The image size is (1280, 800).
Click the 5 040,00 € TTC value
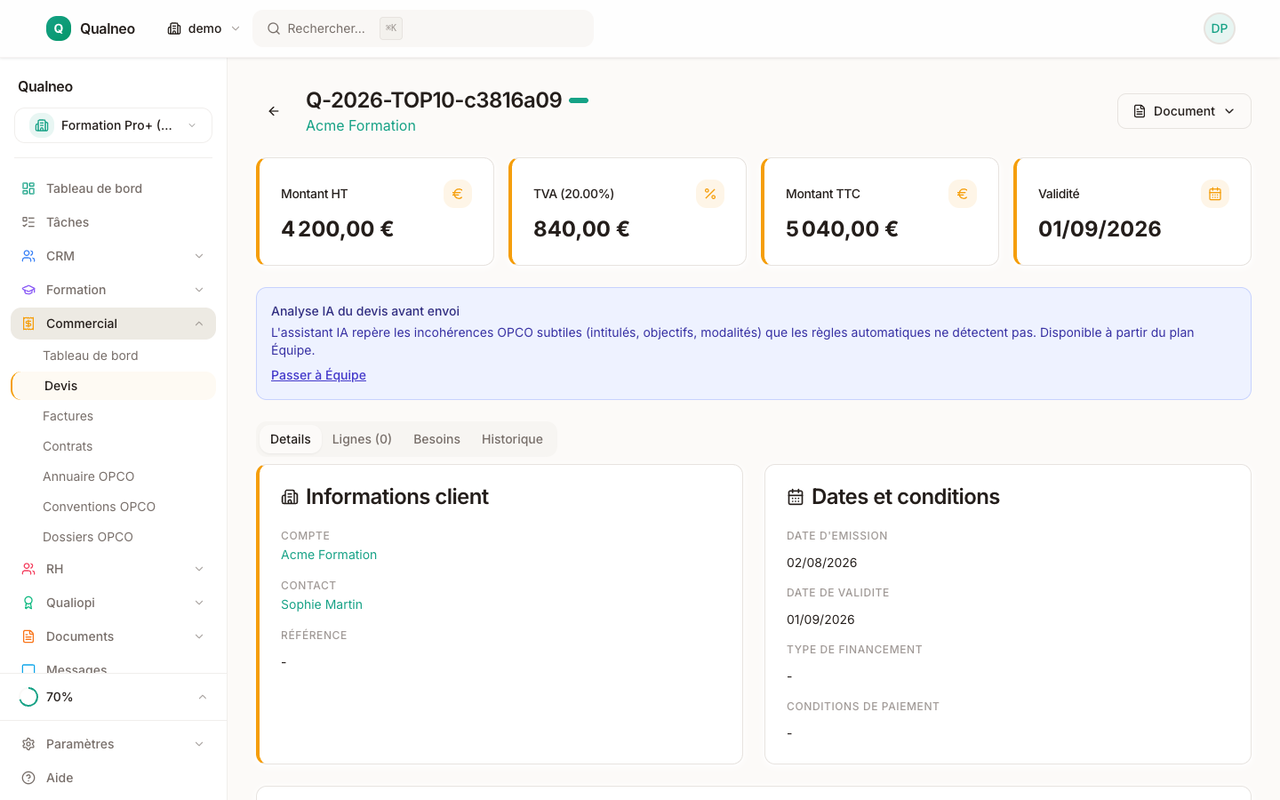pyautogui.click(x=842, y=229)
